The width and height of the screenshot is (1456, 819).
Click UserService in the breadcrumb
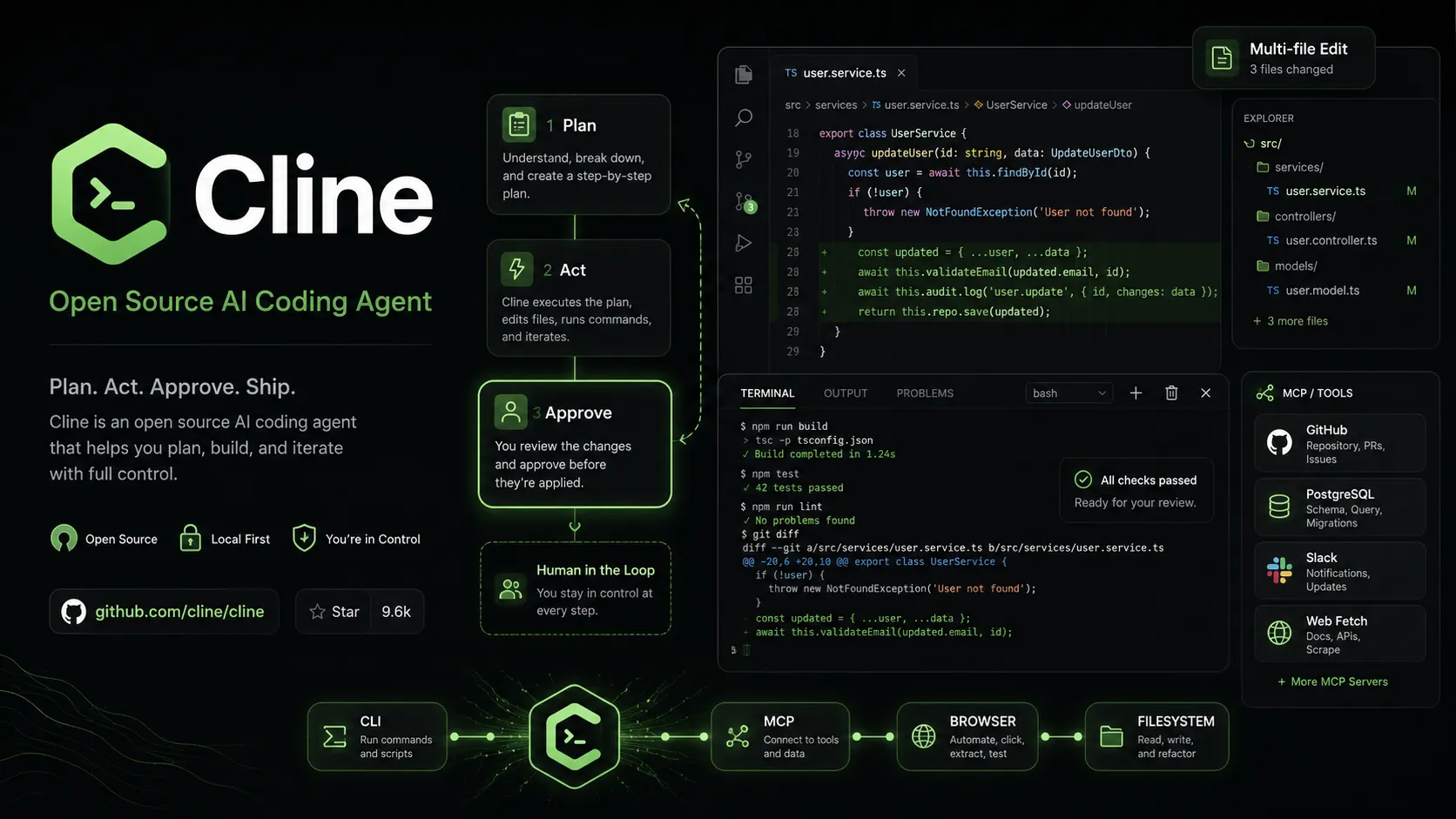click(1010, 105)
